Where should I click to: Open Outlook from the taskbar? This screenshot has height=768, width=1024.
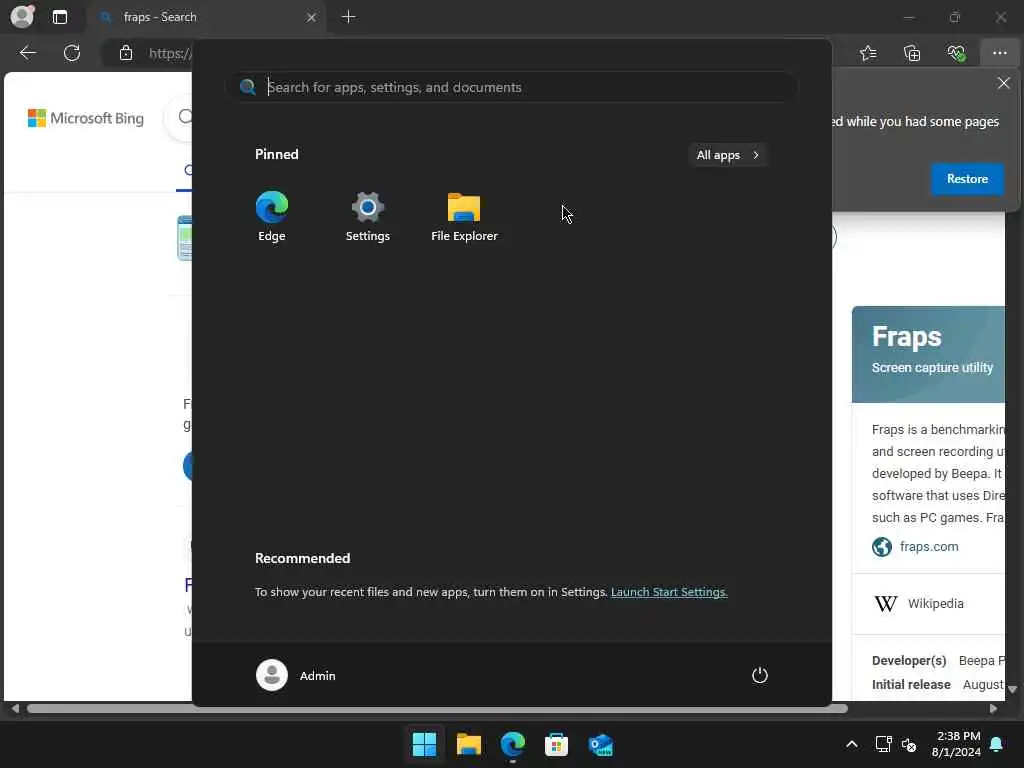point(600,744)
